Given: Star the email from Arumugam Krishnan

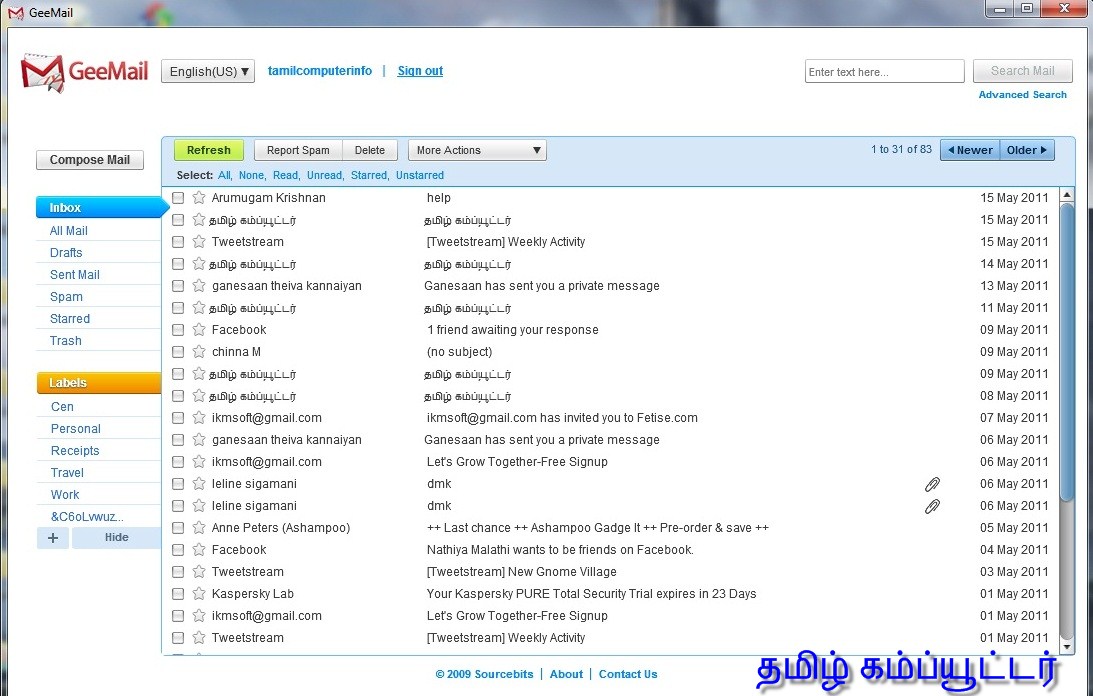Looking at the screenshot, I should (x=198, y=197).
